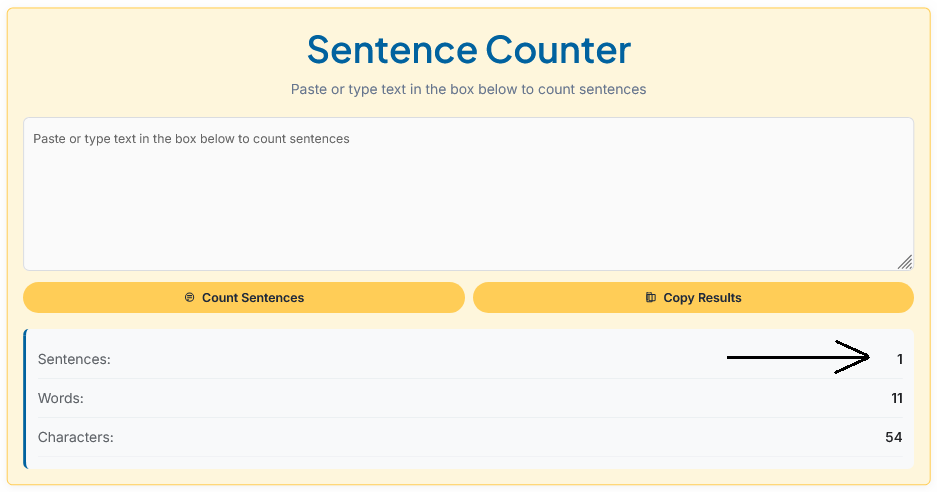Click the "Words:" result label
The image size is (937, 492).
point(61,398)
